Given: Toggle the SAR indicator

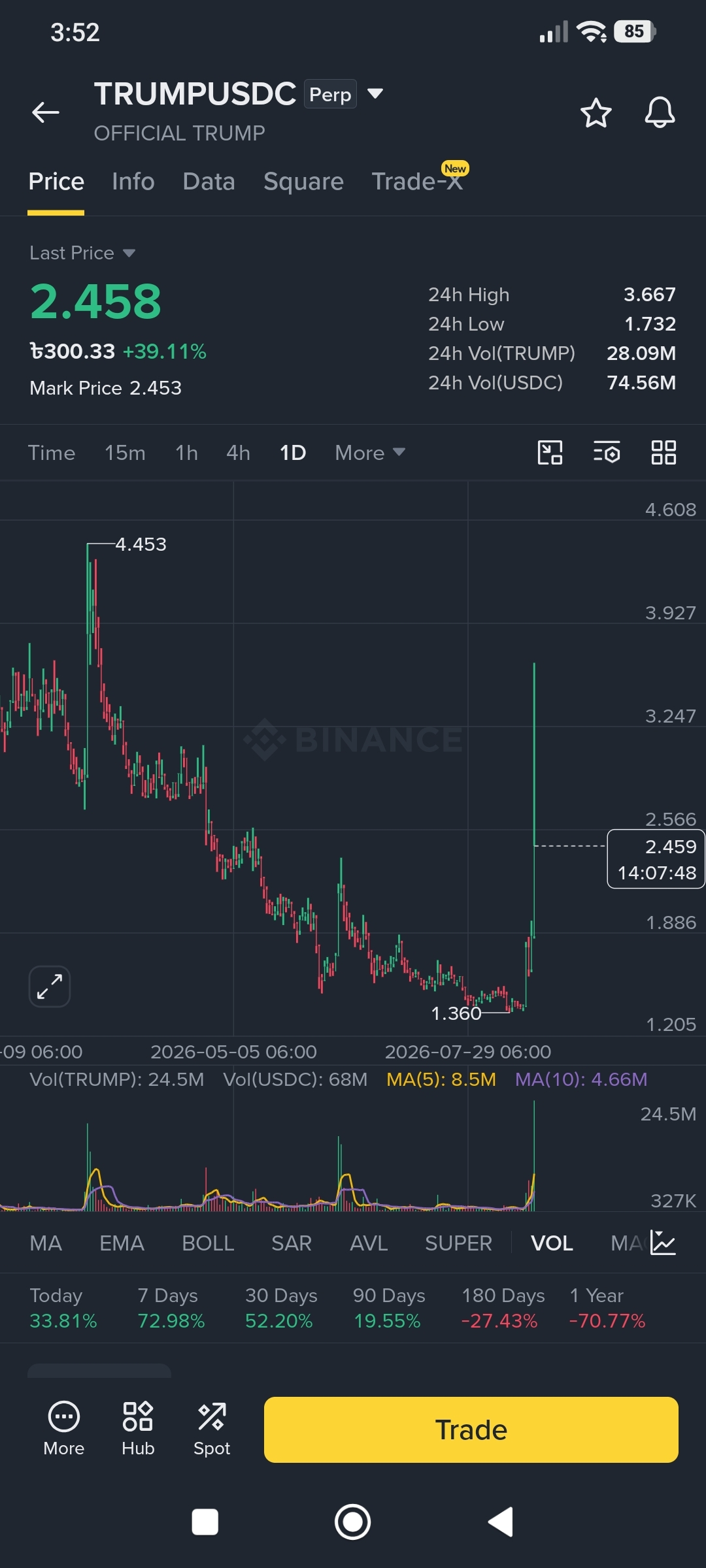Looking at the screenshot, I should coord(292,1243).
